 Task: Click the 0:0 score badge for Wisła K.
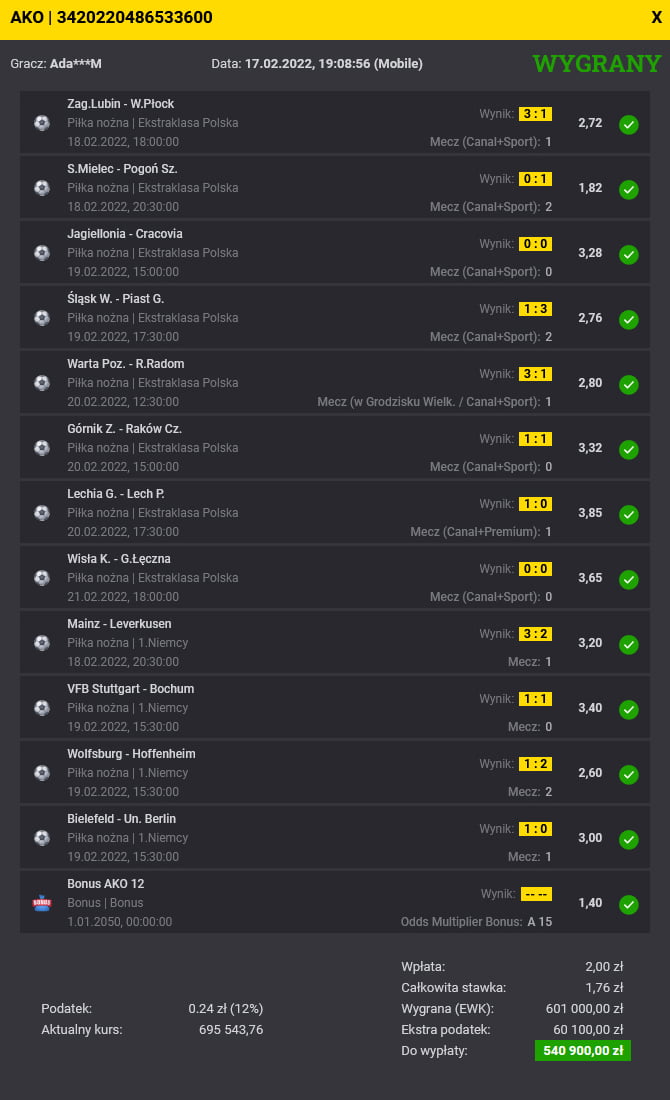coord(535,569)
